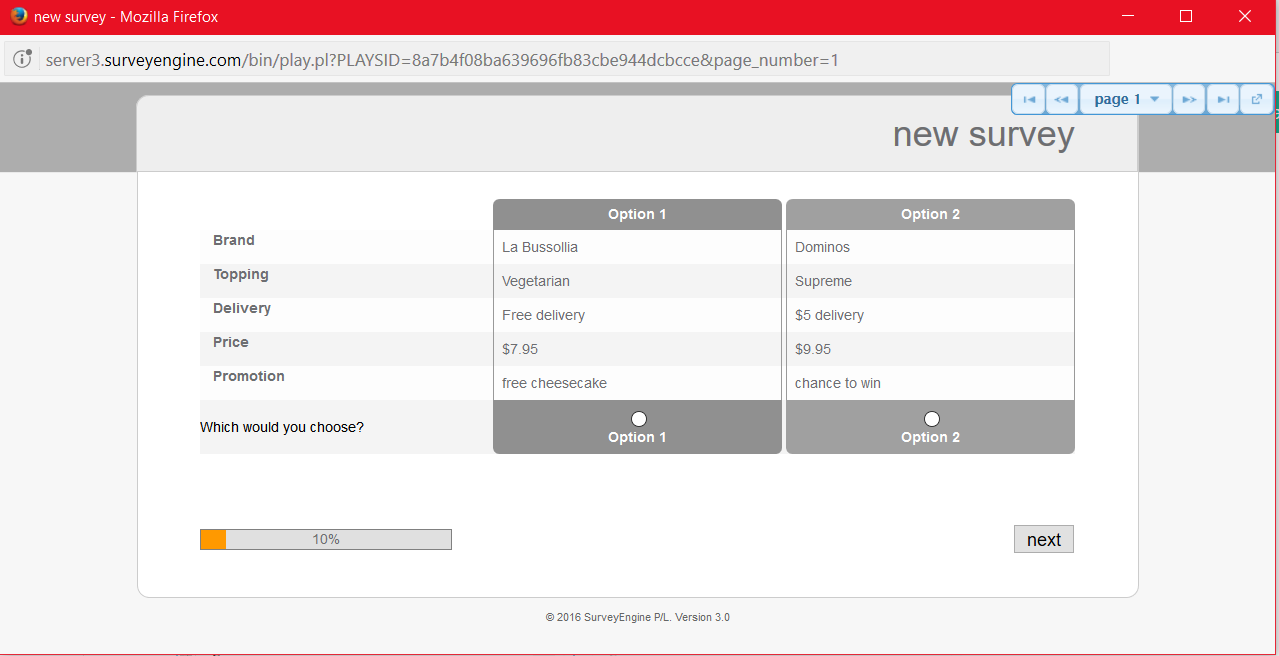Open the page 1 selector dropdown
The image size is (1279, 656).
pos(1126,99)
